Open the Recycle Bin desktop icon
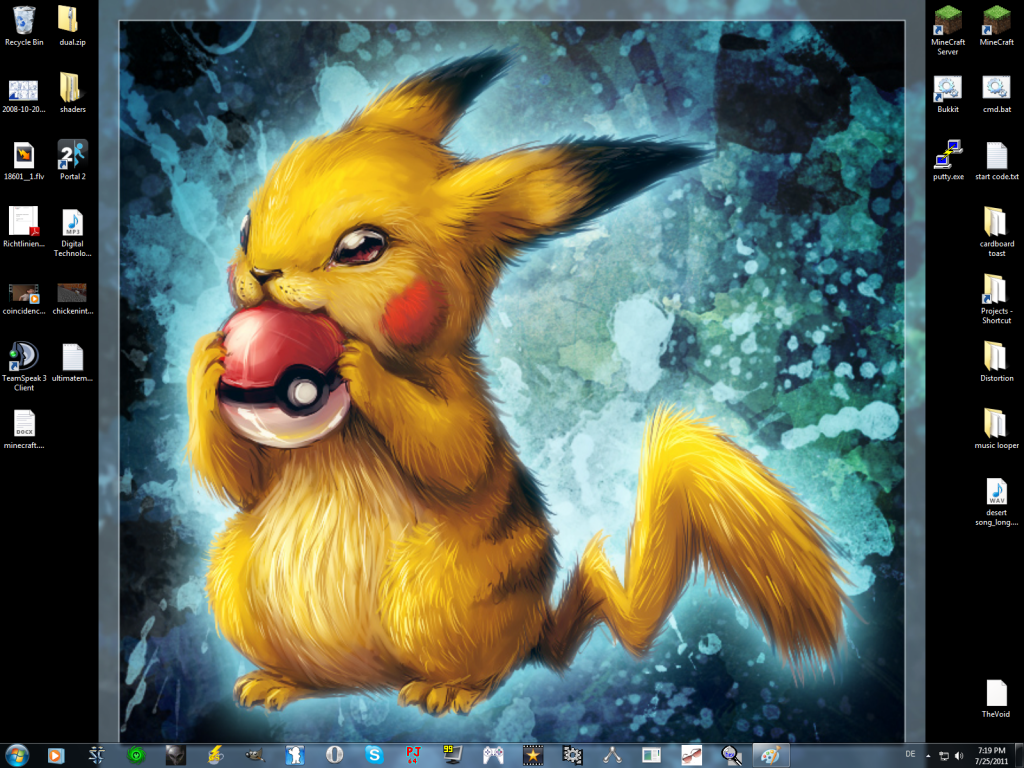This screenshot has width=1024, height=768. point(24,26)
